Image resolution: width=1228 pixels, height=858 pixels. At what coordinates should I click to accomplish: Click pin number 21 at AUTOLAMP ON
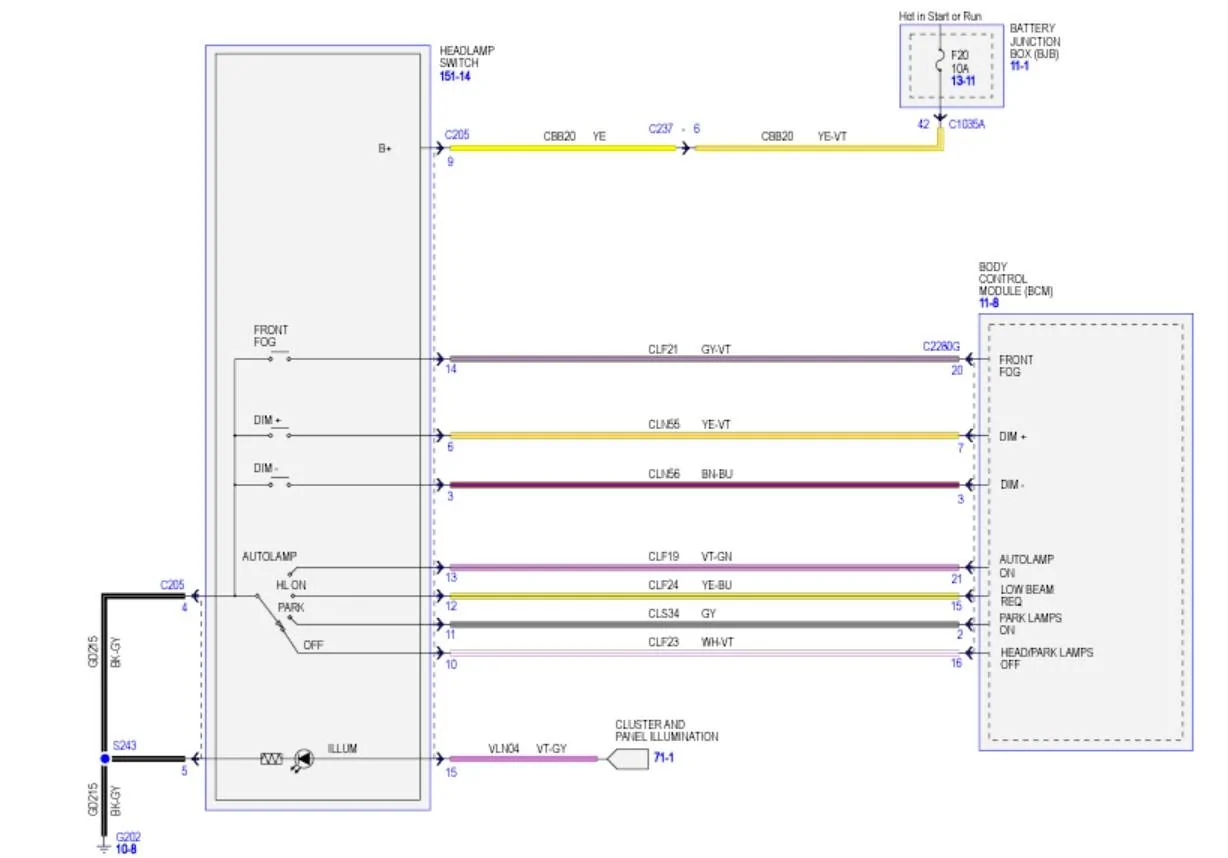(x=957, y=578)
